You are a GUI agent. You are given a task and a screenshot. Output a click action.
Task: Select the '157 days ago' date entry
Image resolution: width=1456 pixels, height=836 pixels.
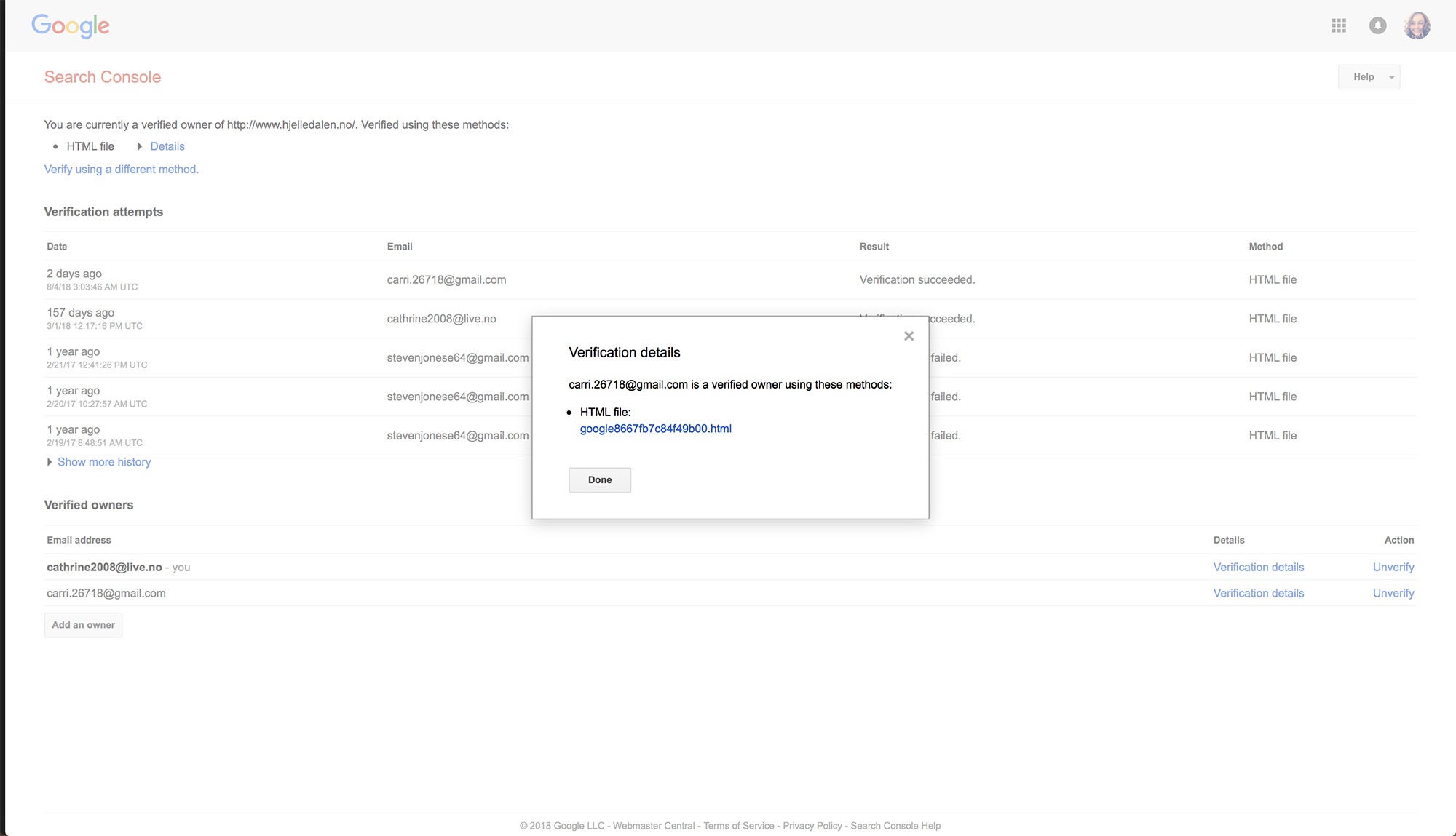81,313
